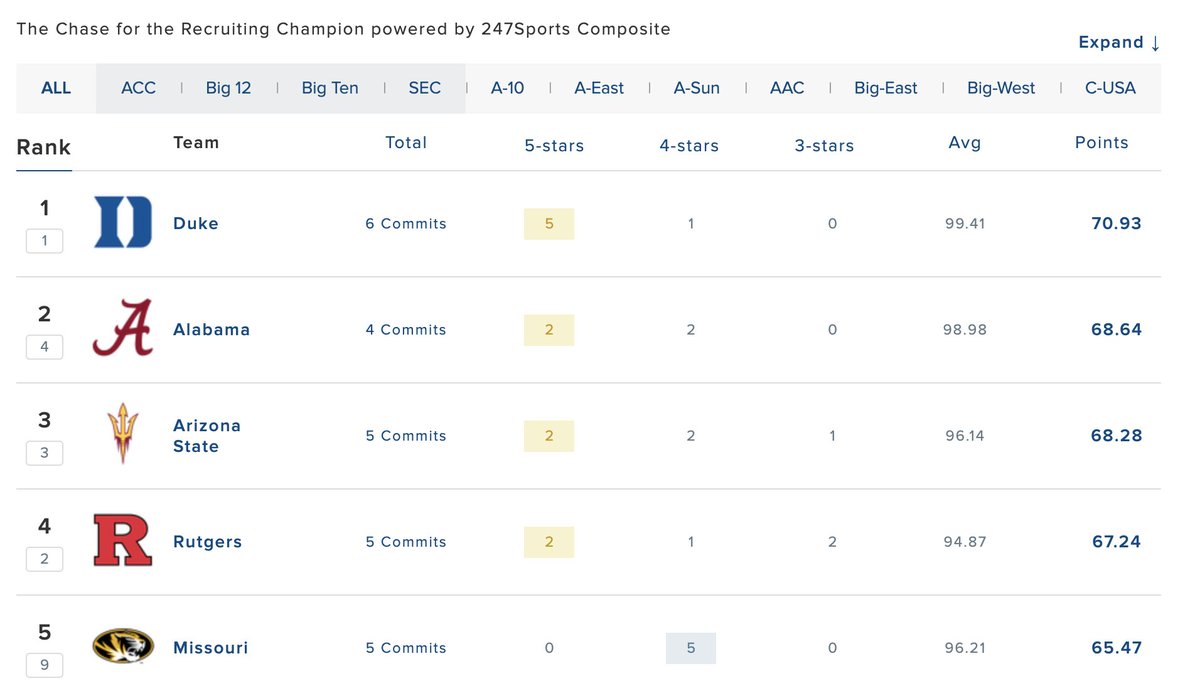This screenshot has width=1200, height=698.
Task: Click the Duke team logo
Action: 123,222
